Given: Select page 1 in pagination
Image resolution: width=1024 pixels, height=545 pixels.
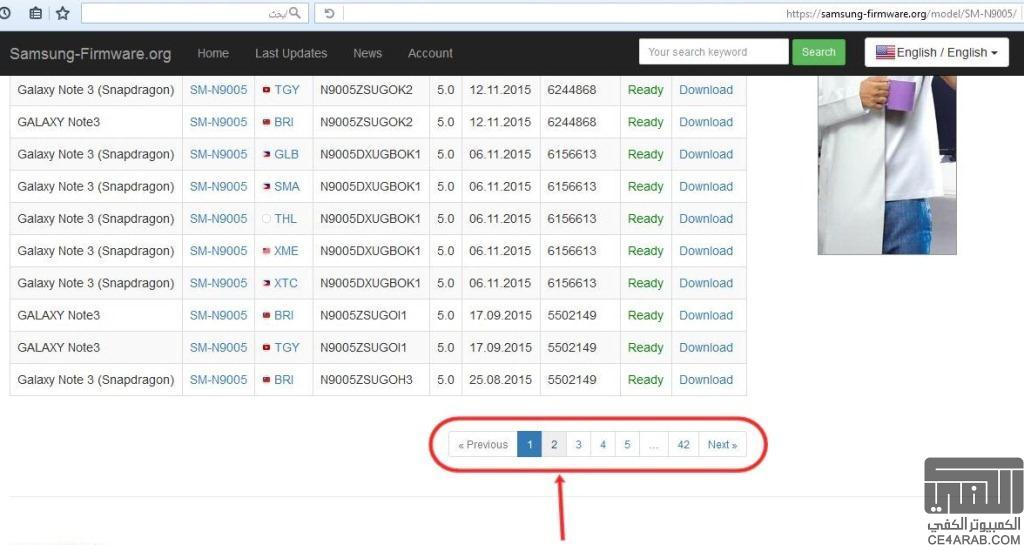Looking at the screenshot, I should [530, 444].
